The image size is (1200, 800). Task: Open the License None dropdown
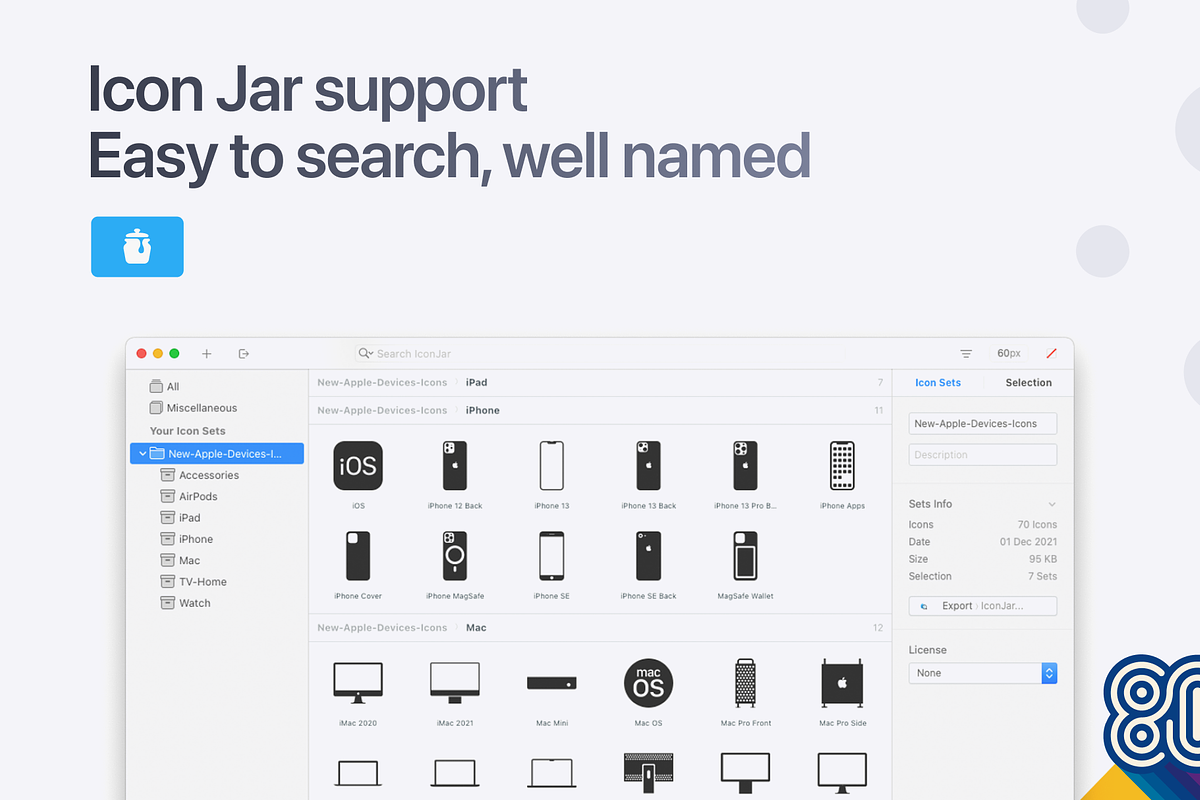[983, 673]
